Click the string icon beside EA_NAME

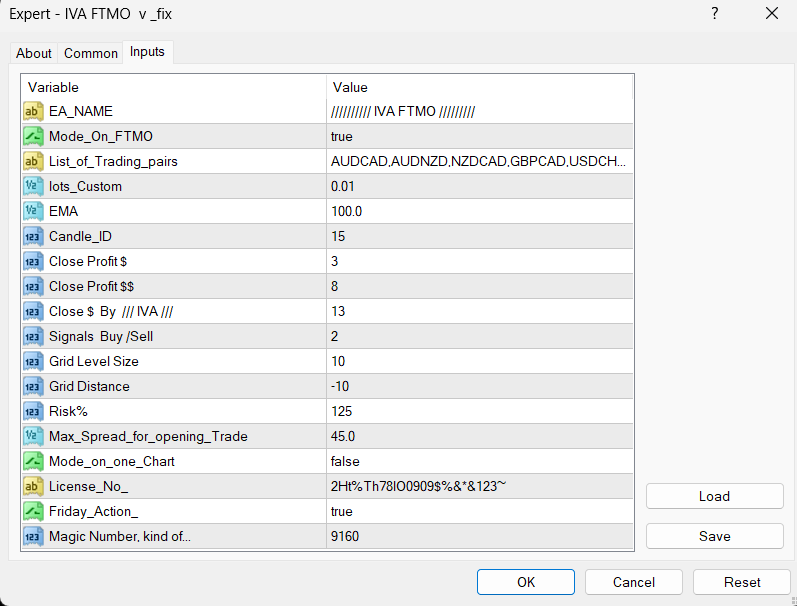coord(33,111)
